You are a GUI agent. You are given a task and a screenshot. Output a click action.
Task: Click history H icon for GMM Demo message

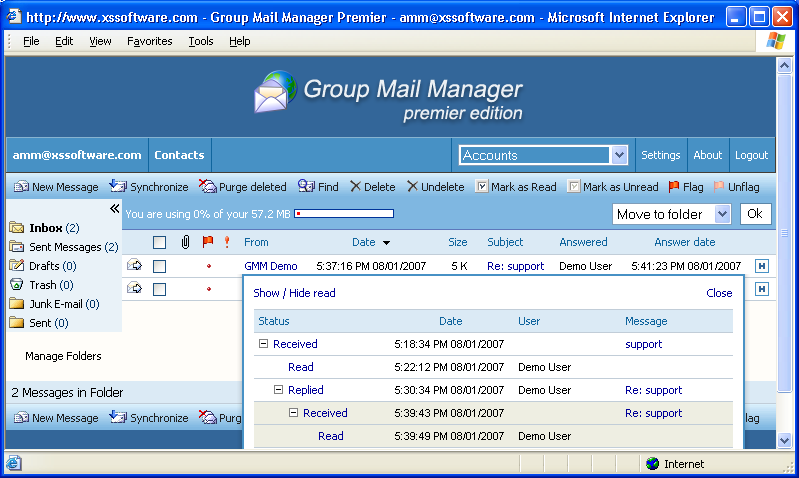point(762,266)
